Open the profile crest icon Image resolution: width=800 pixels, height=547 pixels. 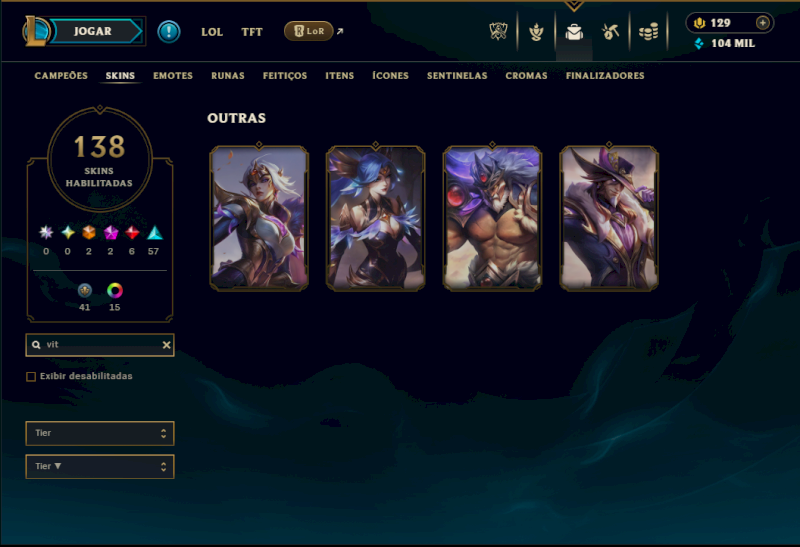(536, 32)
